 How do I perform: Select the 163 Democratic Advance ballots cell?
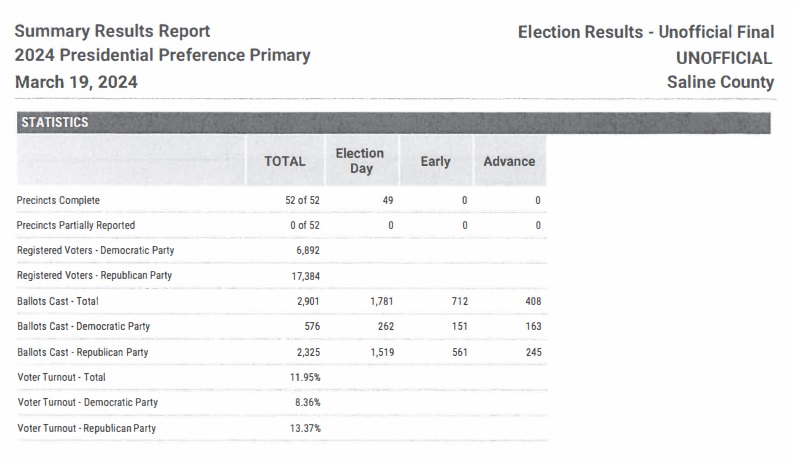pos(530,326)
